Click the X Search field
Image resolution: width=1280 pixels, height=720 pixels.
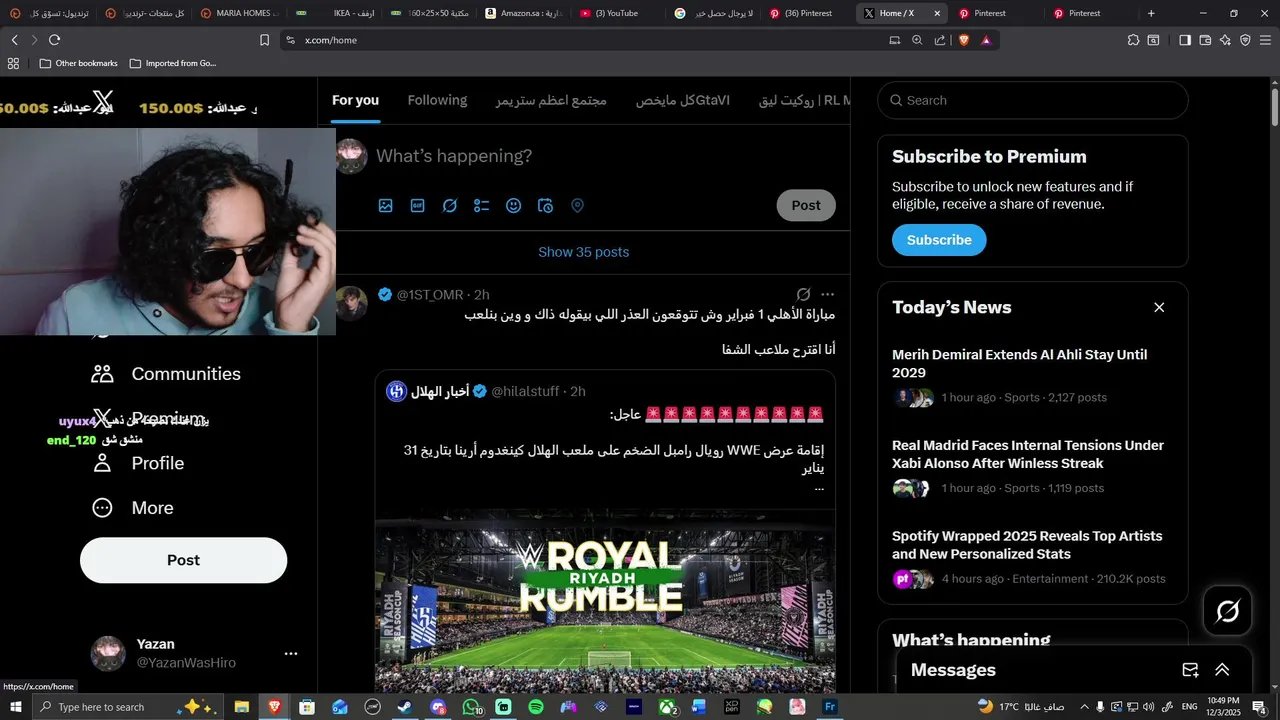[1033, 100]
